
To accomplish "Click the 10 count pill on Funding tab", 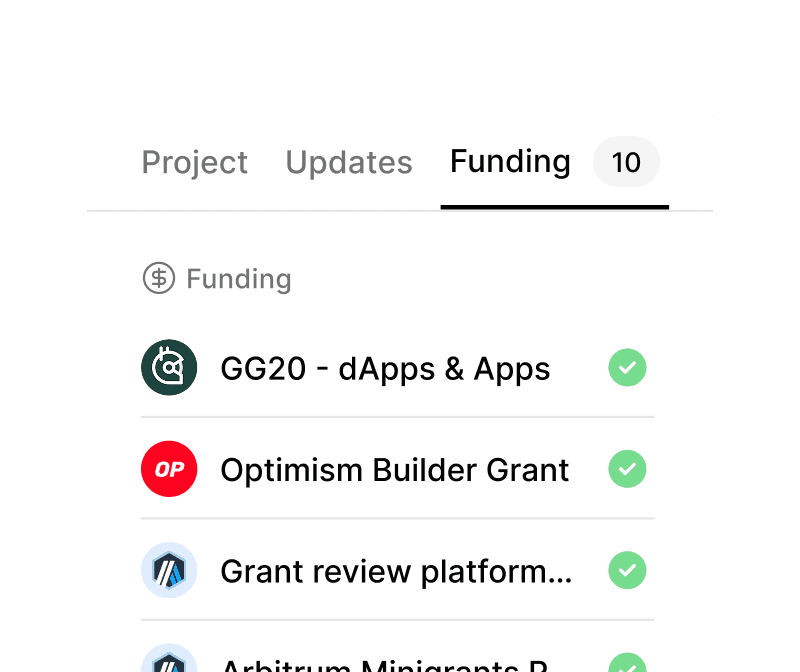I will point(626,162).
